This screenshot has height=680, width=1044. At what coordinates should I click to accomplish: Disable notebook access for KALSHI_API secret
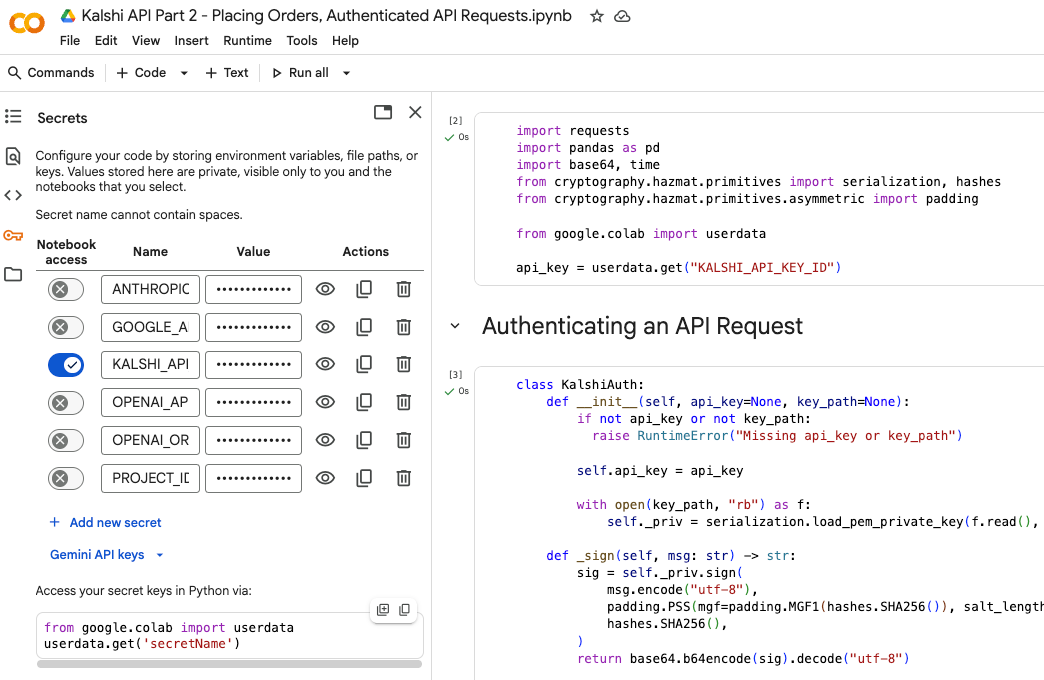click(66, 365)
